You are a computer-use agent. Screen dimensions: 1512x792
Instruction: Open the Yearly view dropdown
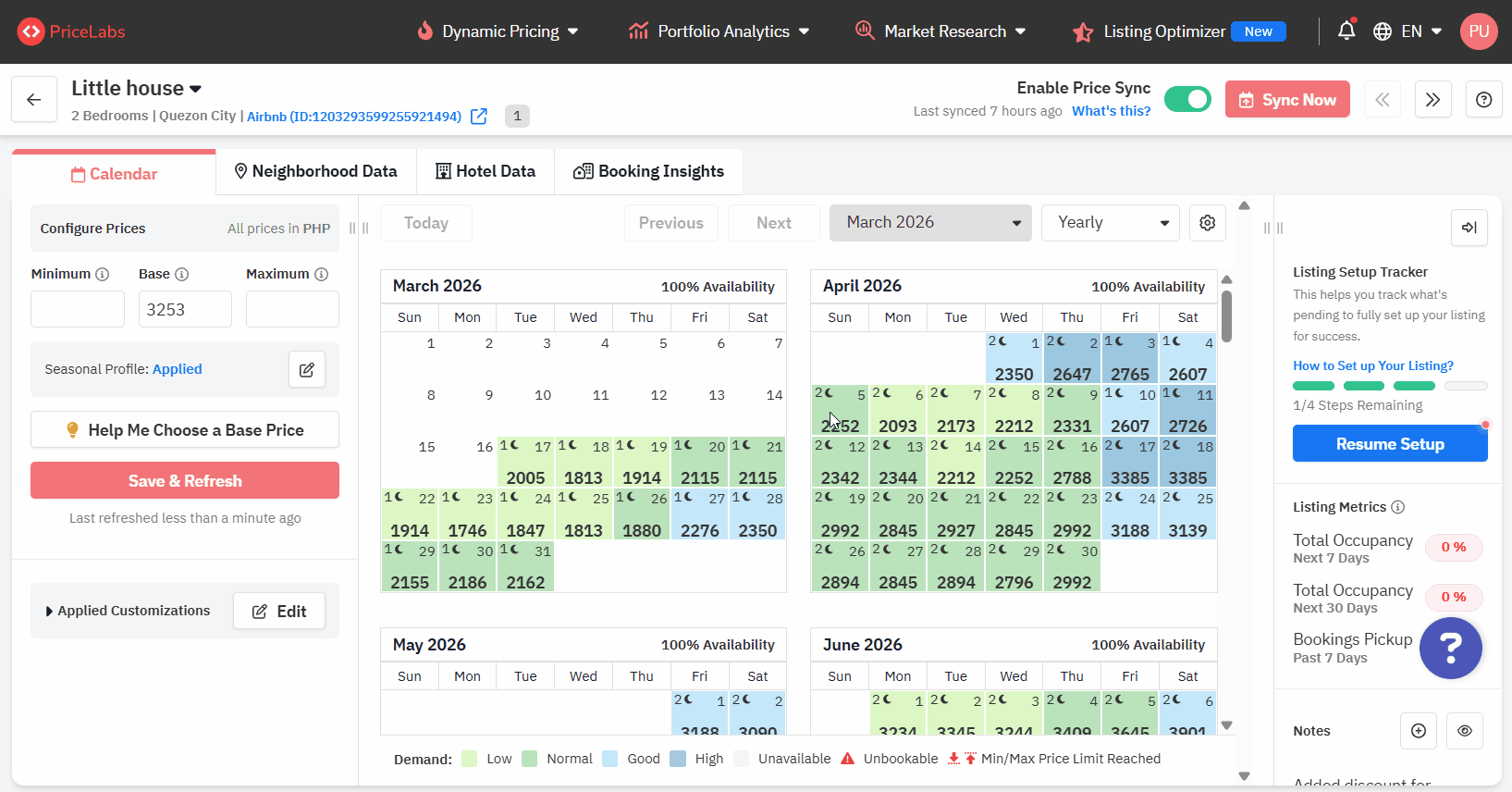1110,223
